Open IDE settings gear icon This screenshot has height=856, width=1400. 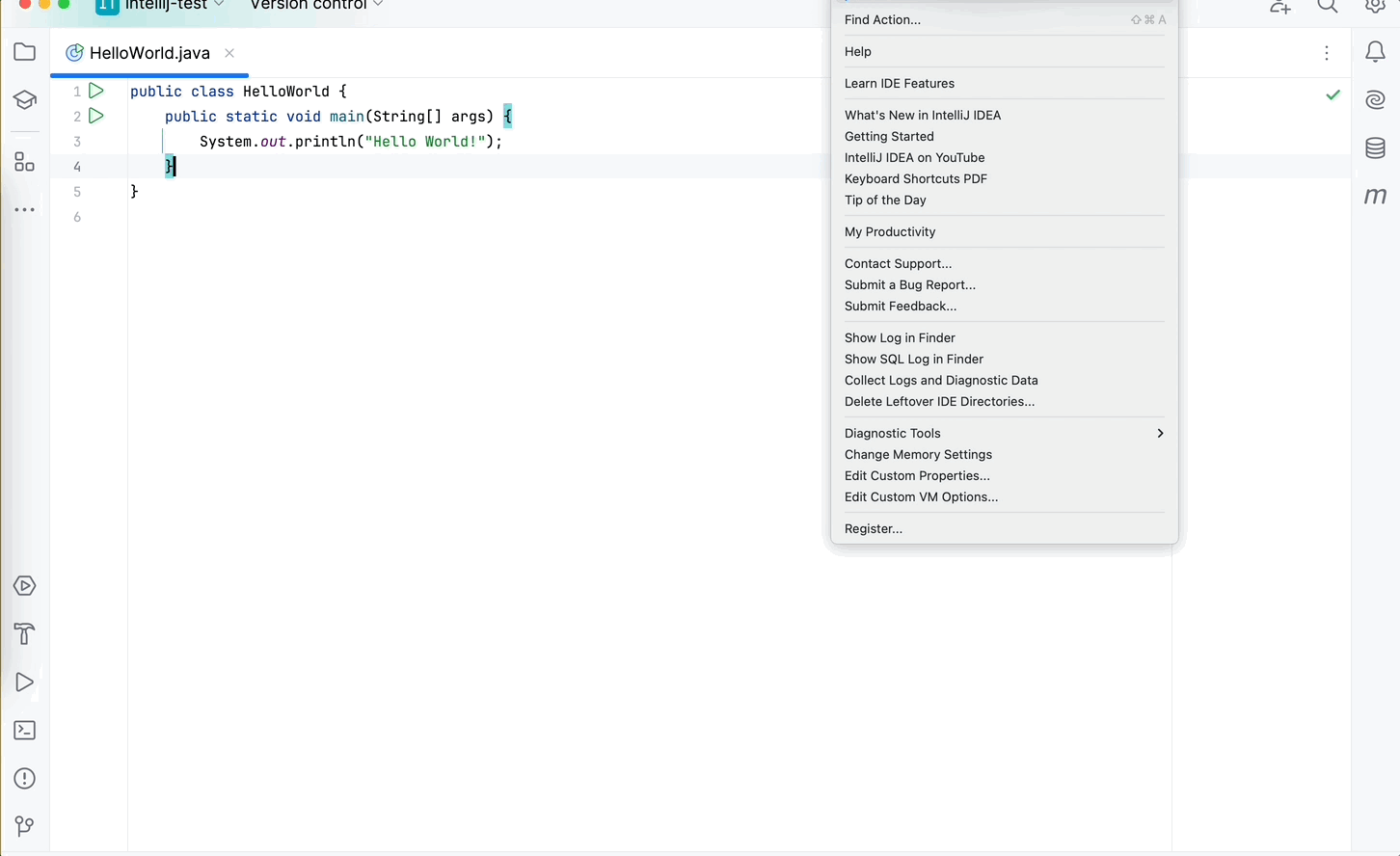[x=1376, y=6]
